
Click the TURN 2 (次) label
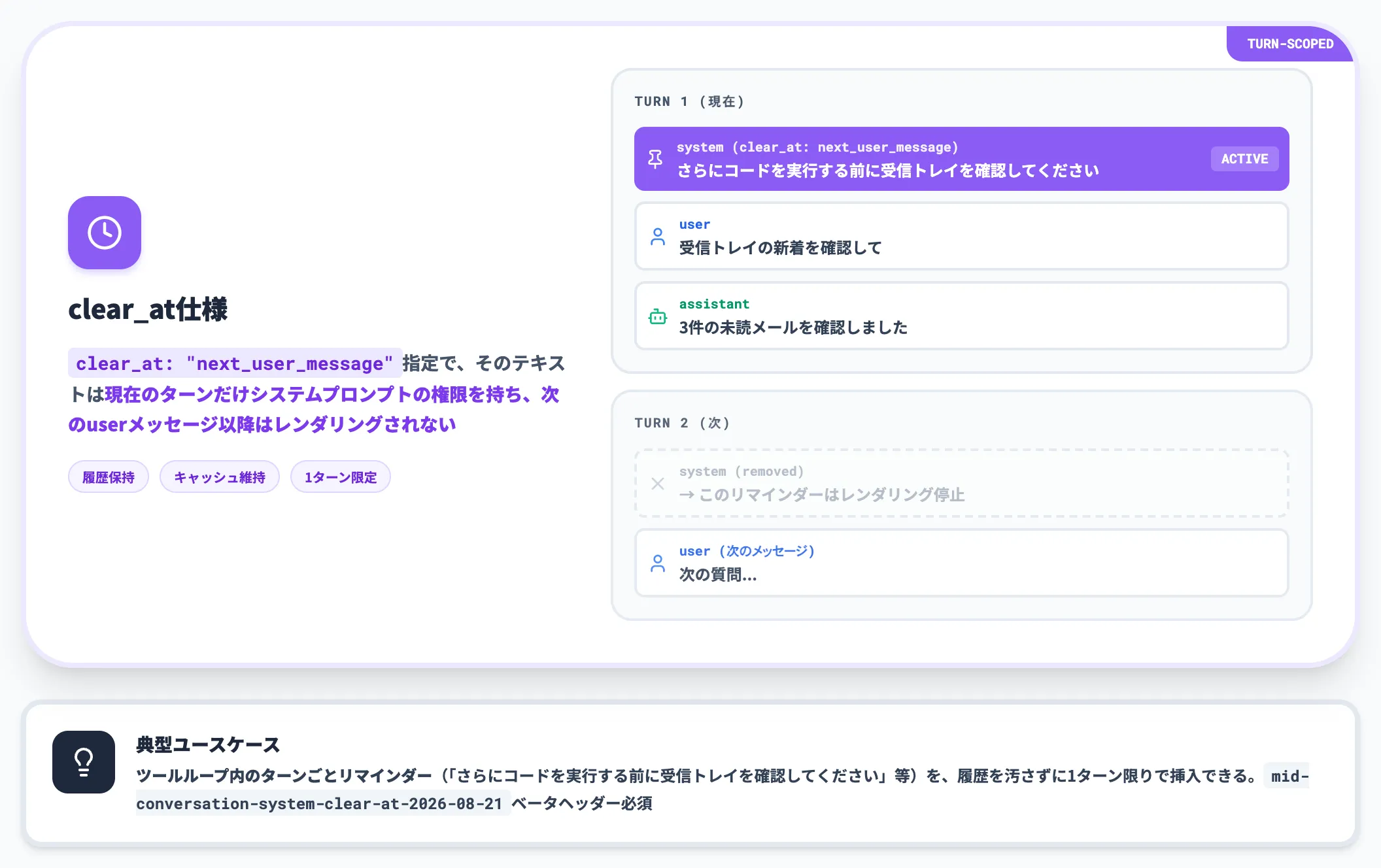pyautogui.click(x=682, y=423)
